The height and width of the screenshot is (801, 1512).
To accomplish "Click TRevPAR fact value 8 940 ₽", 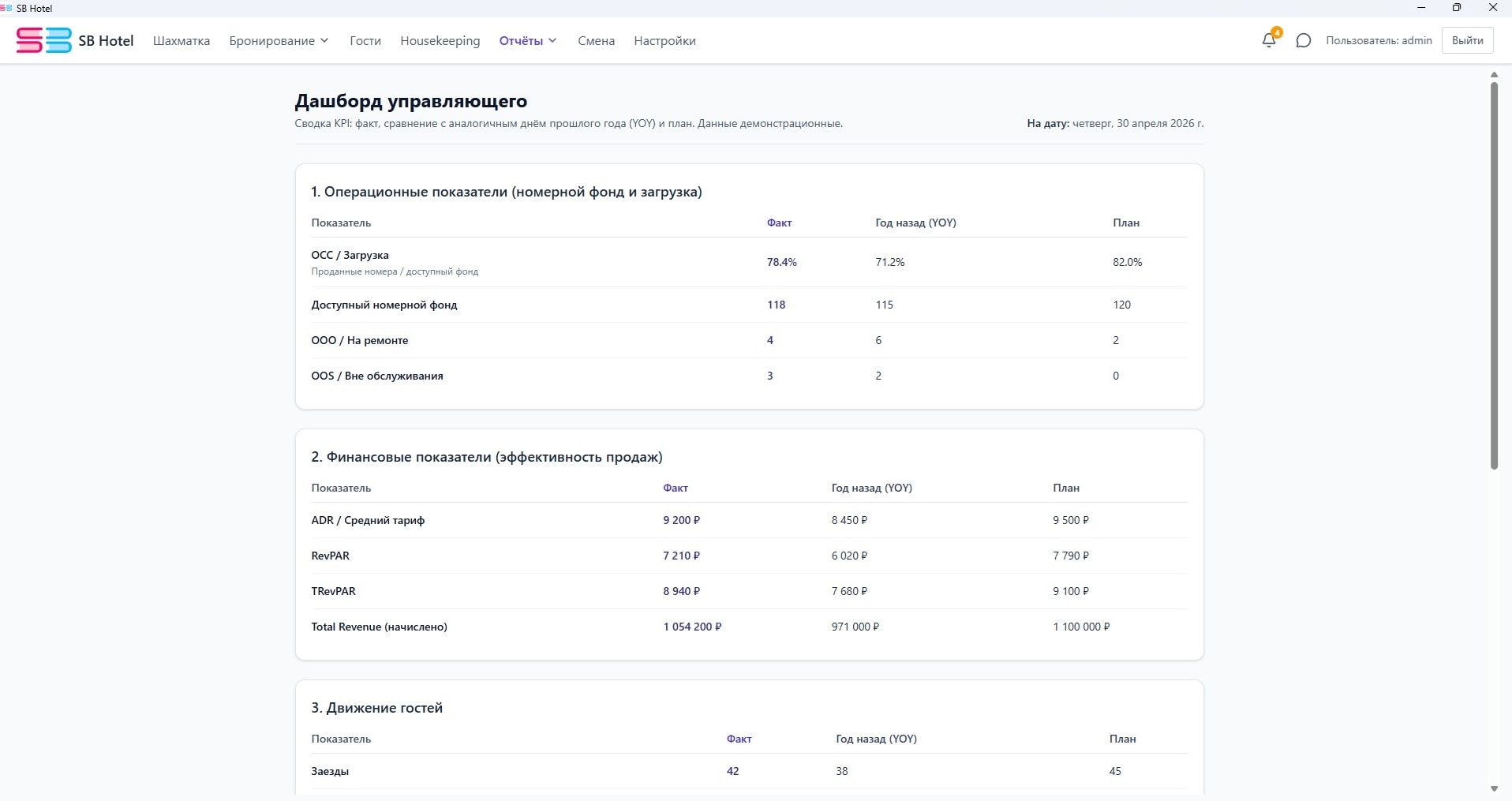I will click(681, 591).
